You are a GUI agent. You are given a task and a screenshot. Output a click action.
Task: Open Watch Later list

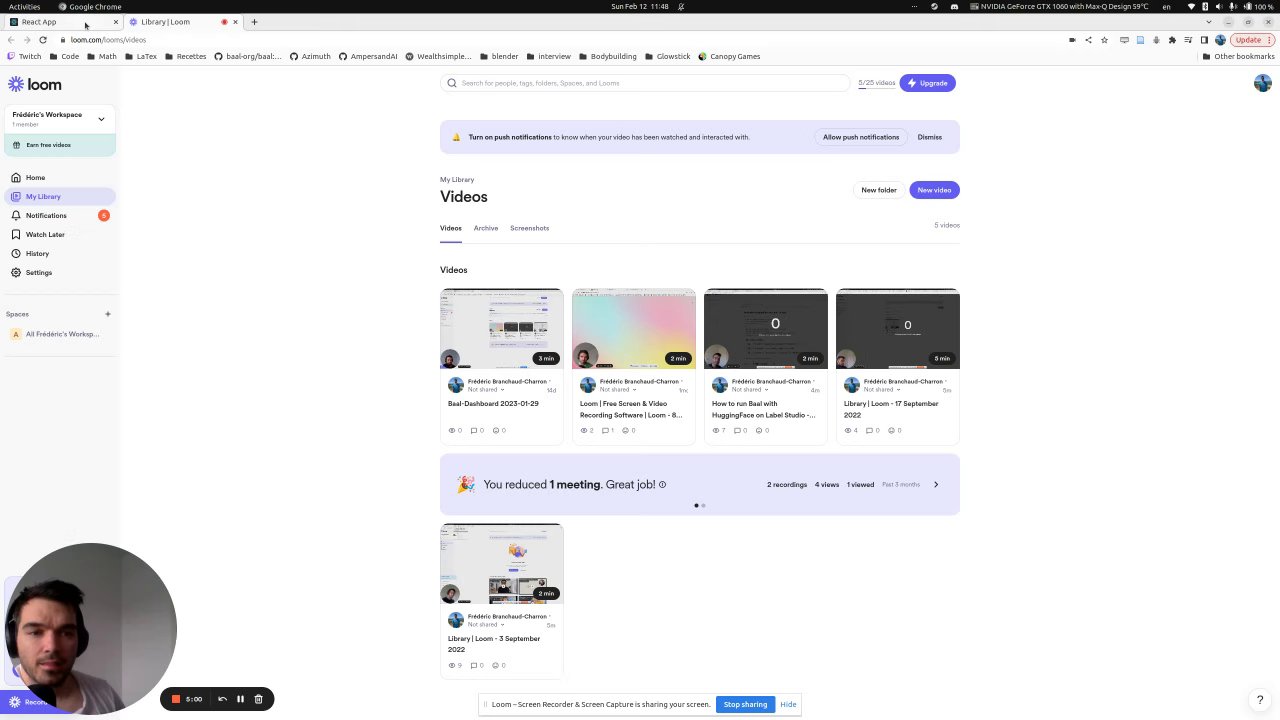click(60, 234)
